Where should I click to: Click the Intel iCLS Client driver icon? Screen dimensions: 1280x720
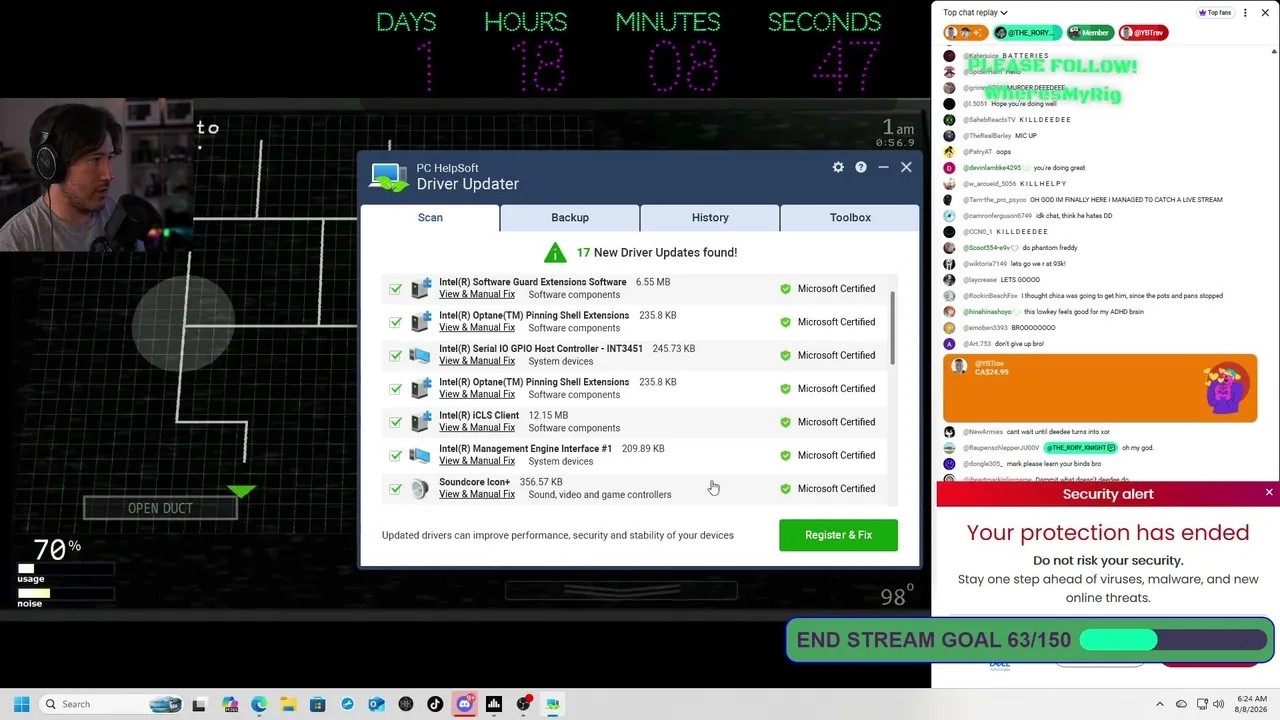(421, 422)
